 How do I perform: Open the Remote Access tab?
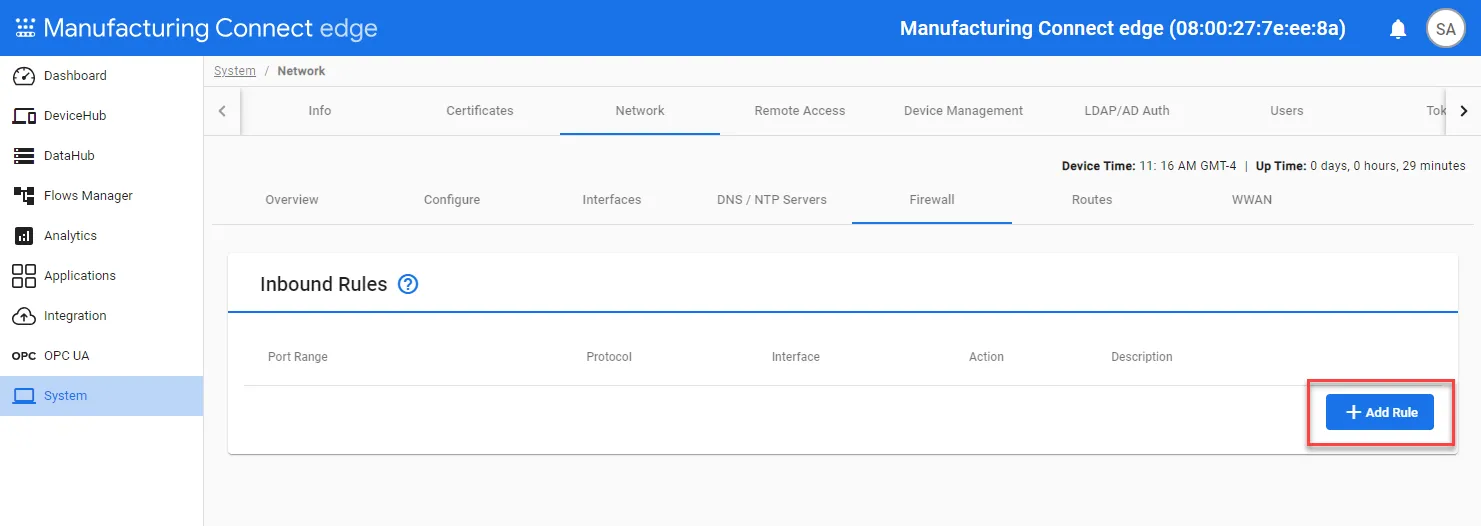pyautogui.click(x=800, y=111)
